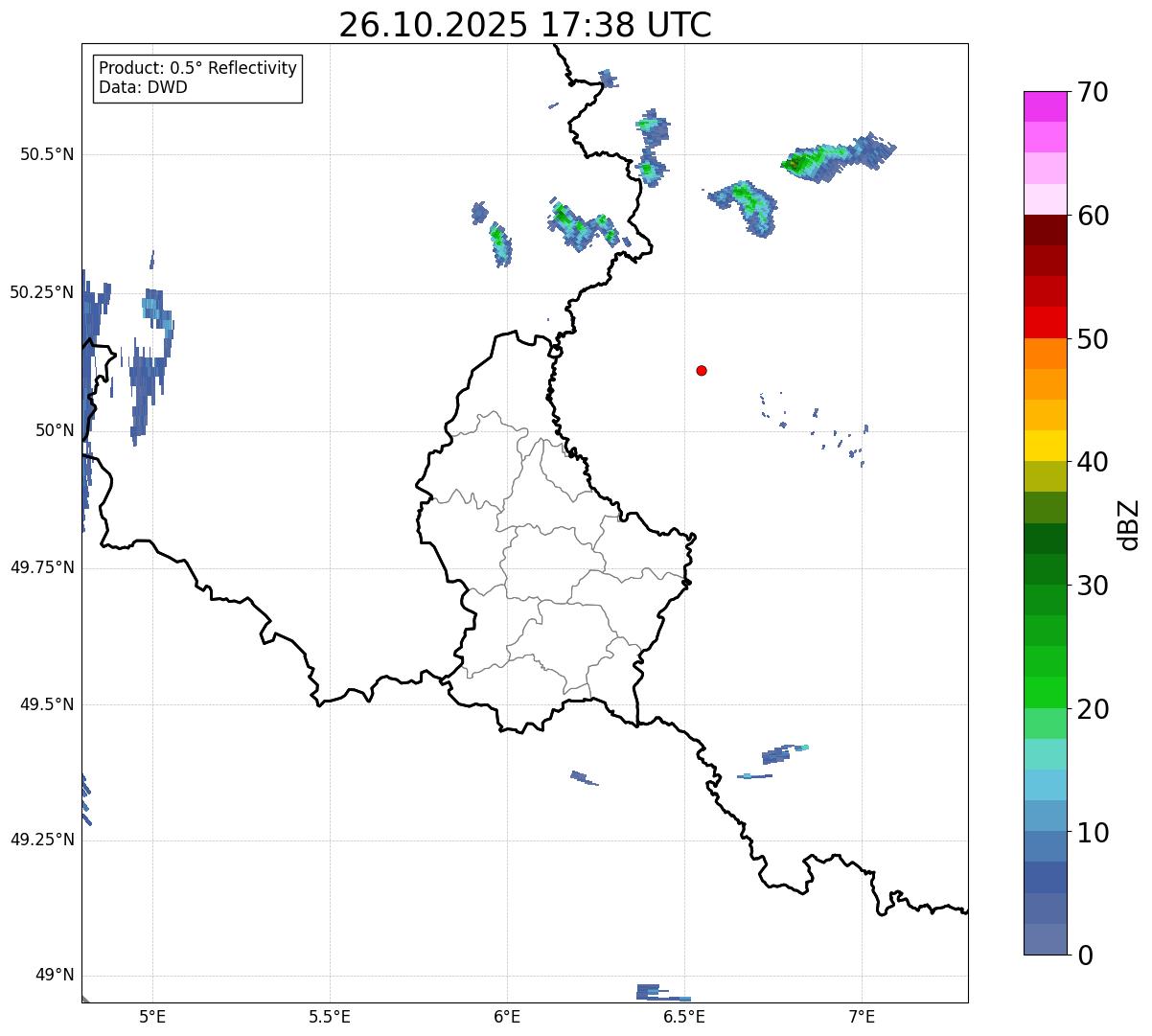1152x1036 pixels.
Task: Click the colorbar "10" tick label
Action: point(1093,833)
